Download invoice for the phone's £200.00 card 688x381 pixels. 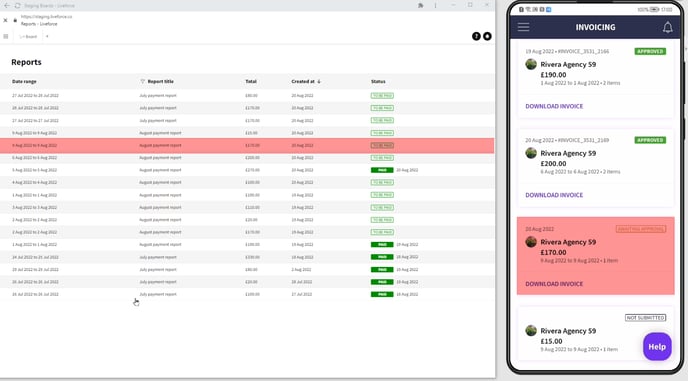(554, 195)
